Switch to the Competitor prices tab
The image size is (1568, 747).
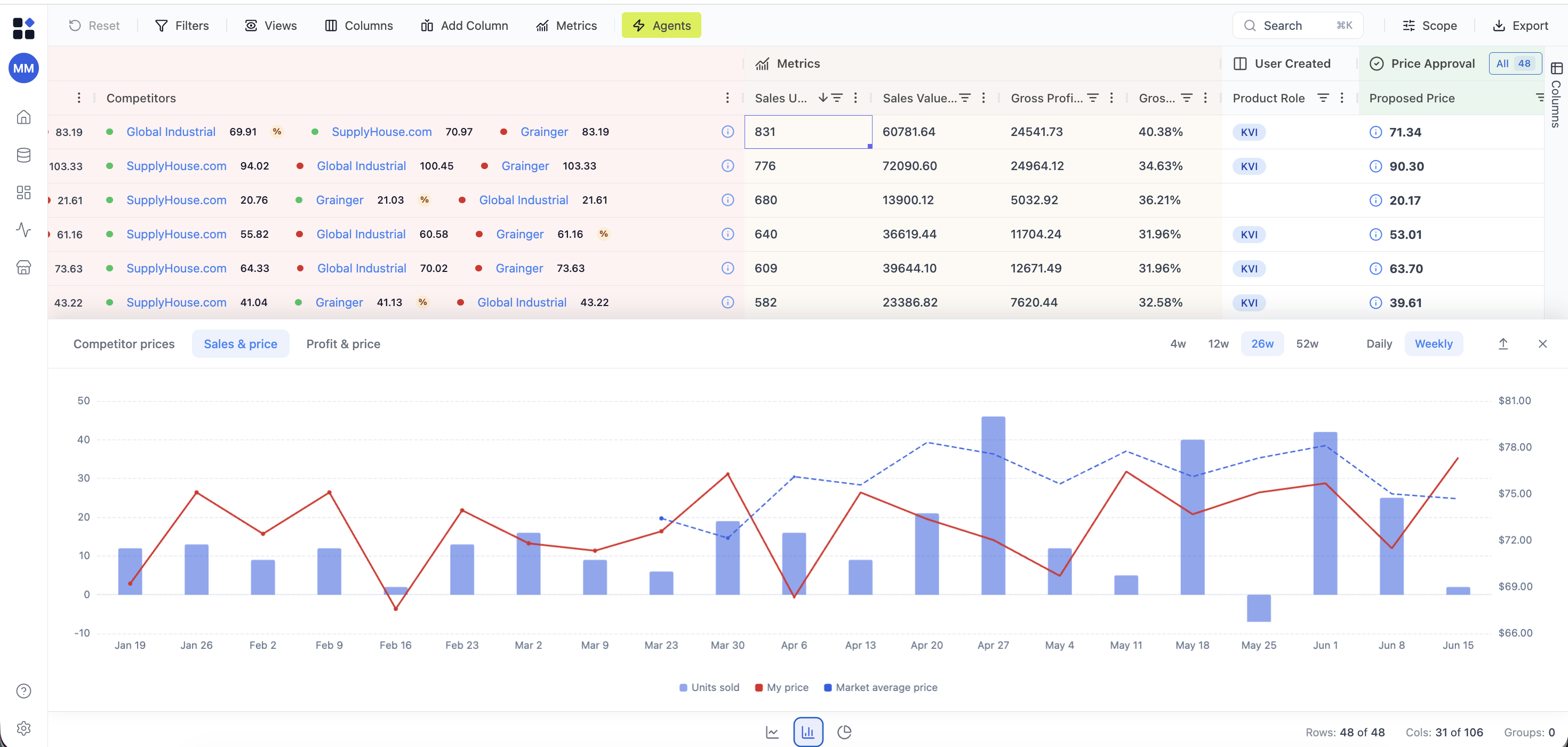click(x=124, y=344)
